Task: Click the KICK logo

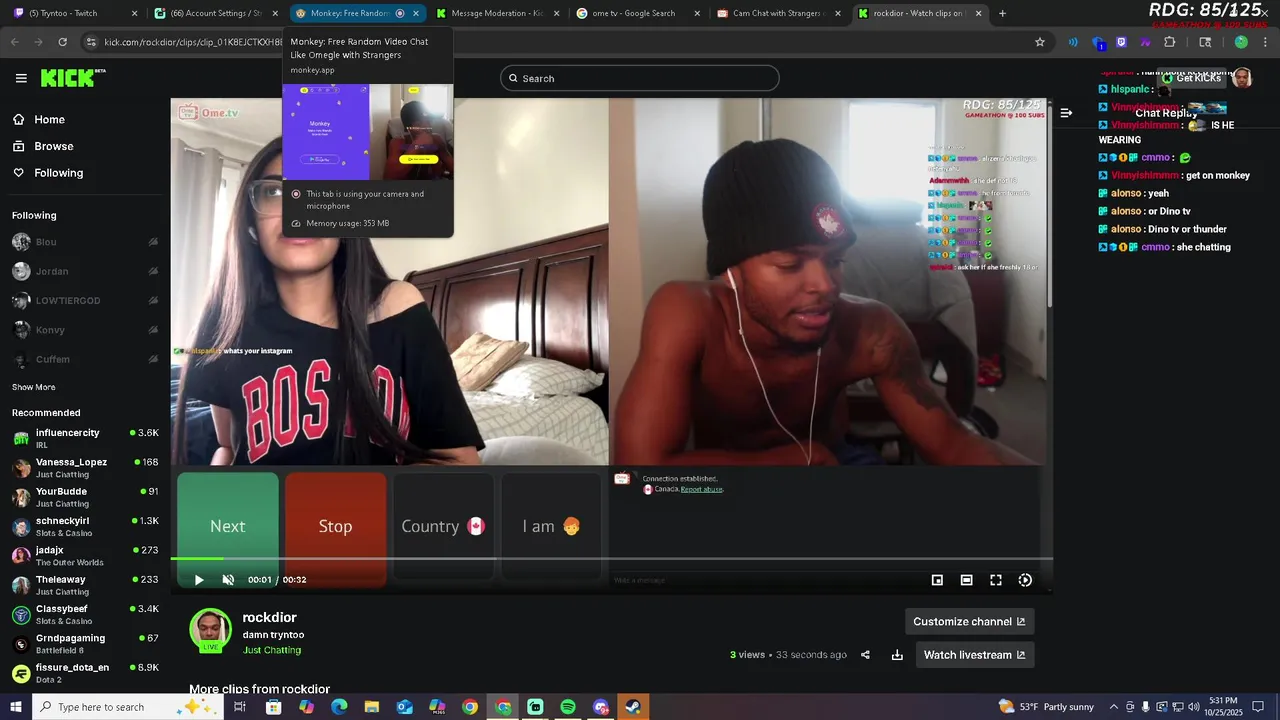Action: pyautogui.click(x=72, y=78)
